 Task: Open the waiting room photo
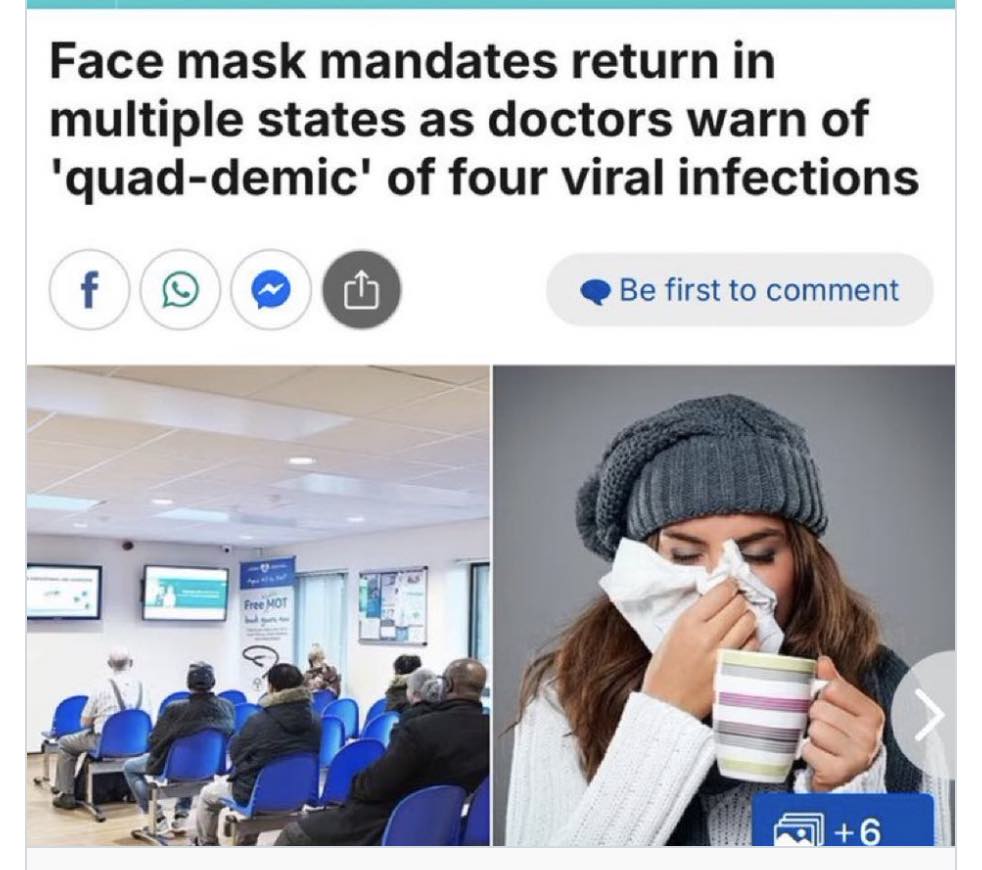click(258, 605)
